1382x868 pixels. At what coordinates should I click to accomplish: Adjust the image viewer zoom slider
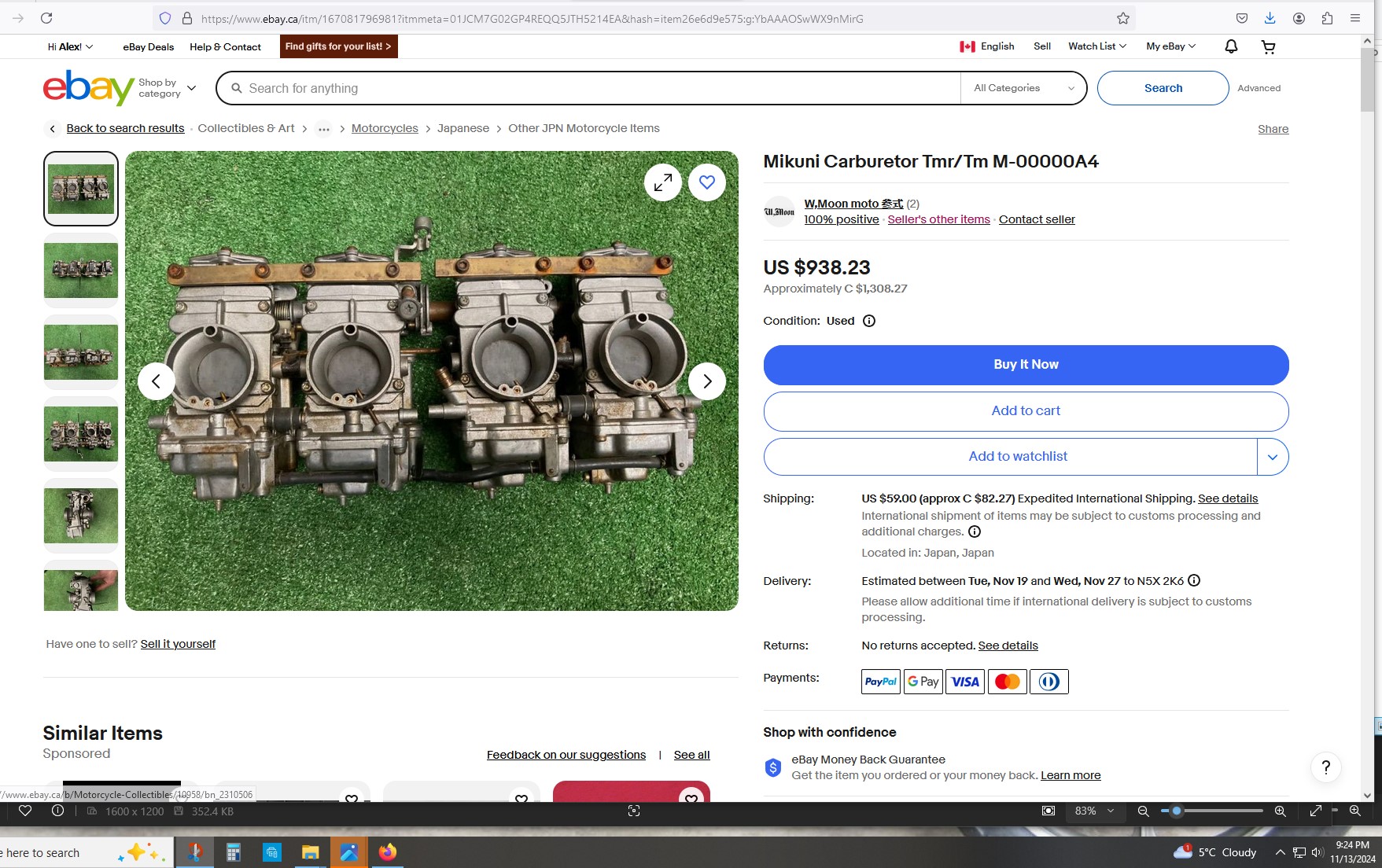coord(1177,811)
